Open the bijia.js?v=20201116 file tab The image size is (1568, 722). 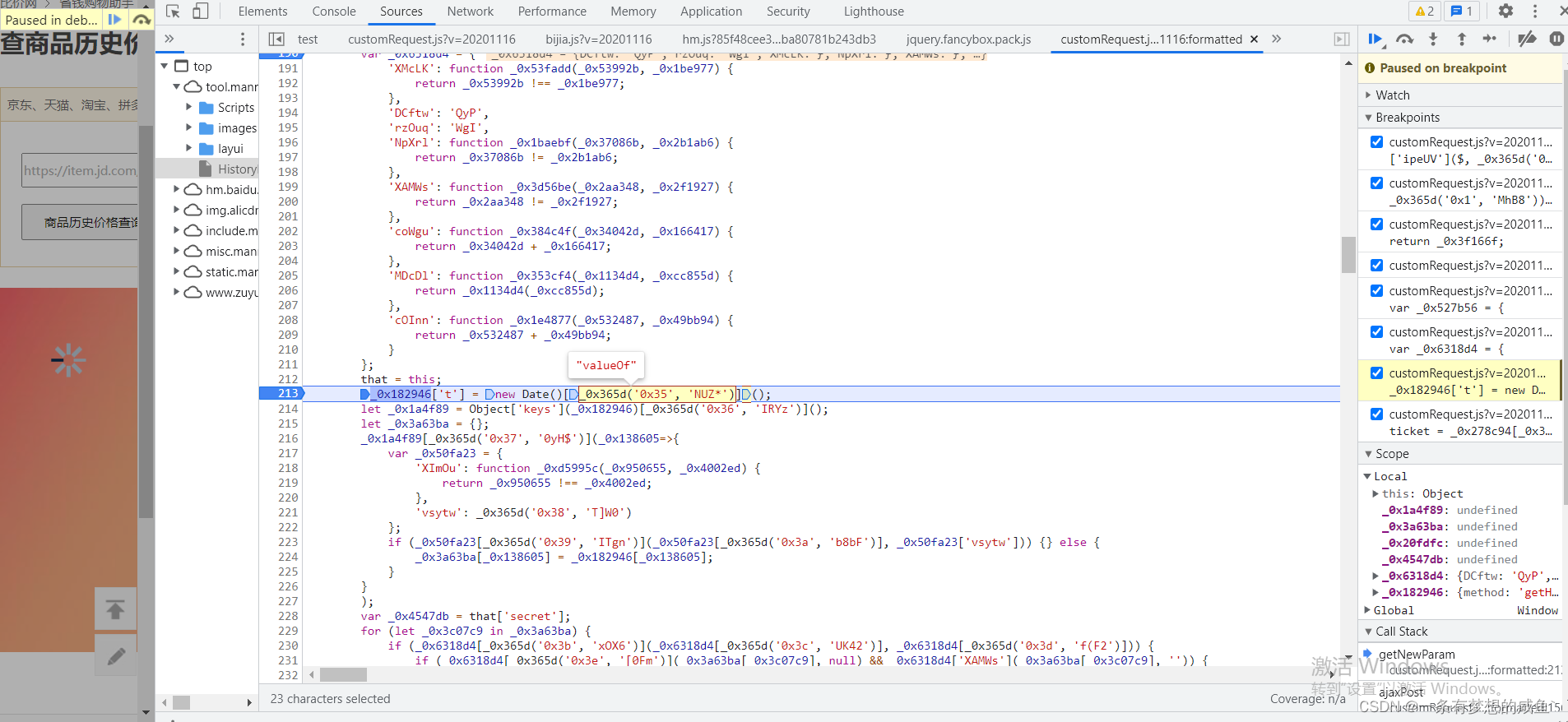pyautogui.click(x=599, y=39)
